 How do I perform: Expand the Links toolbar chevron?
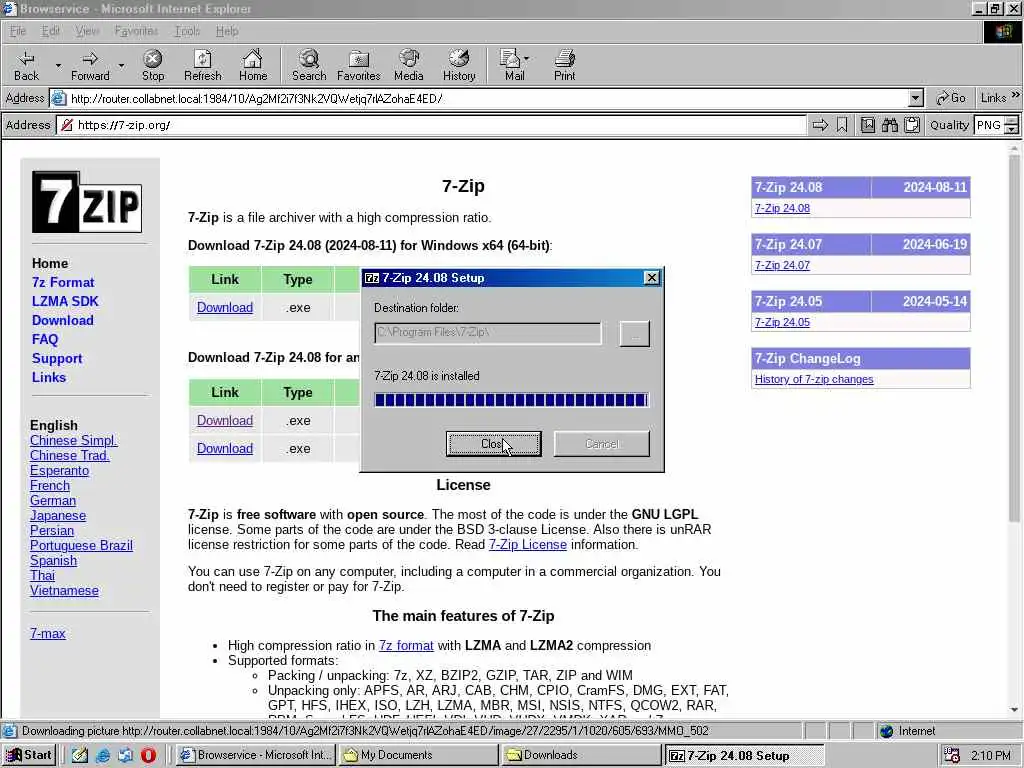point(1015,95)
